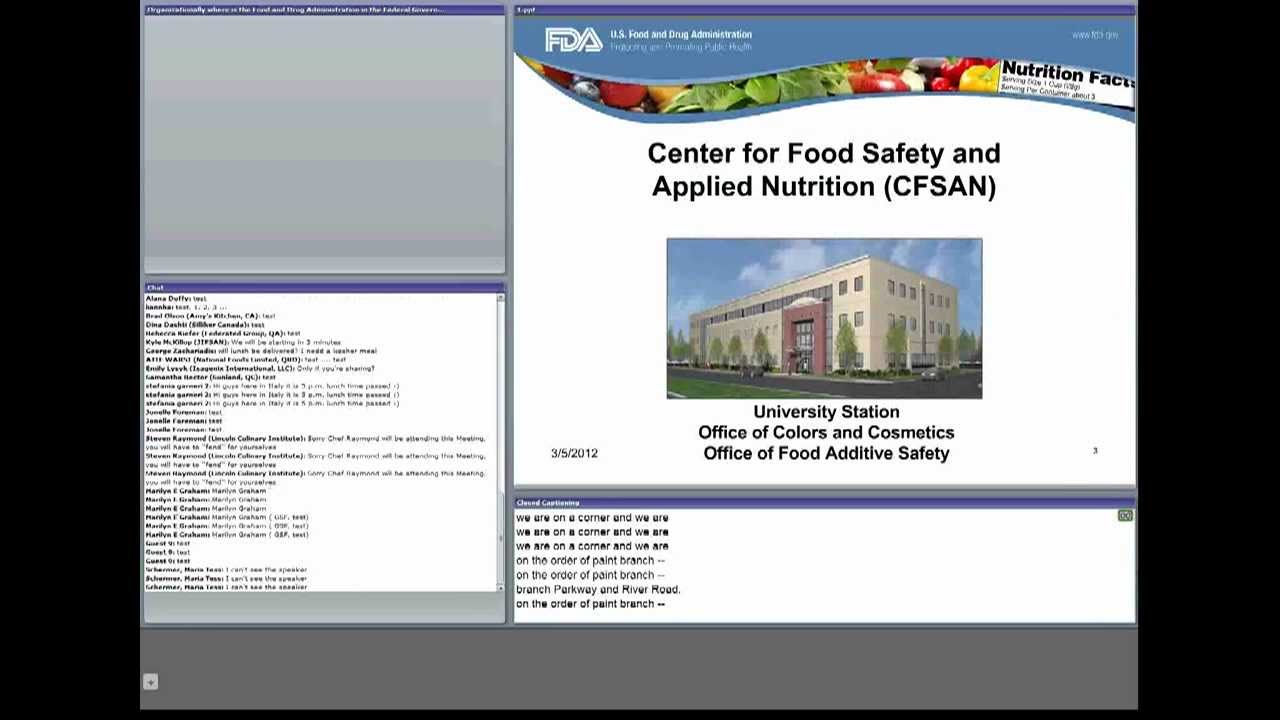
Task: Click Rebecca Kiefer (Federated Group, QA) chat message
Action: pyautogui.click(x=222, y=333)
